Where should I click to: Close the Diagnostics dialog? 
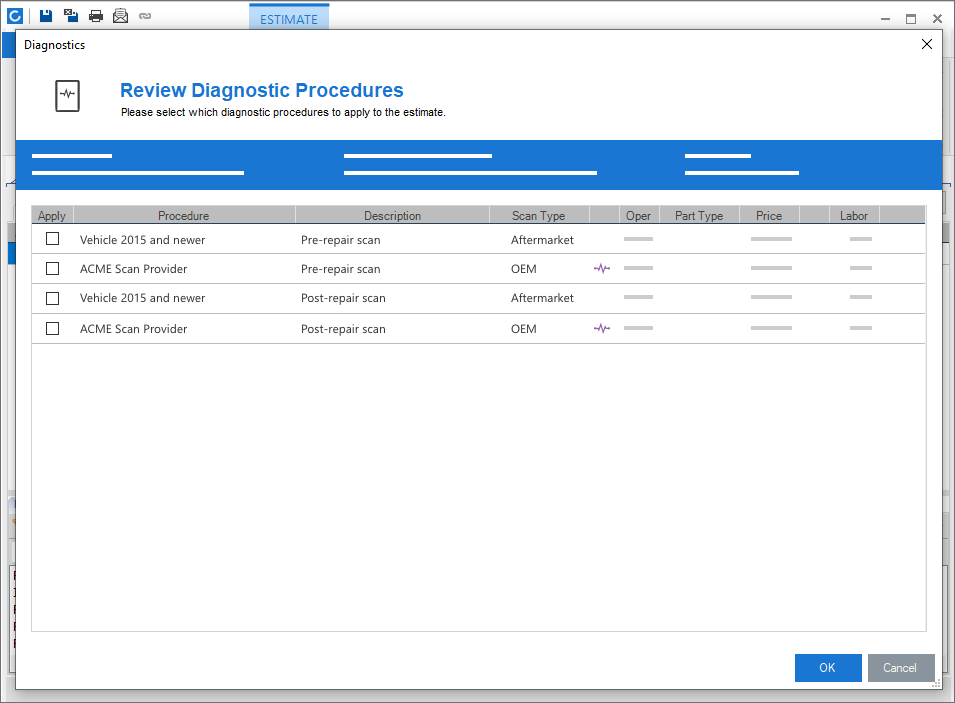click(926, 44)
